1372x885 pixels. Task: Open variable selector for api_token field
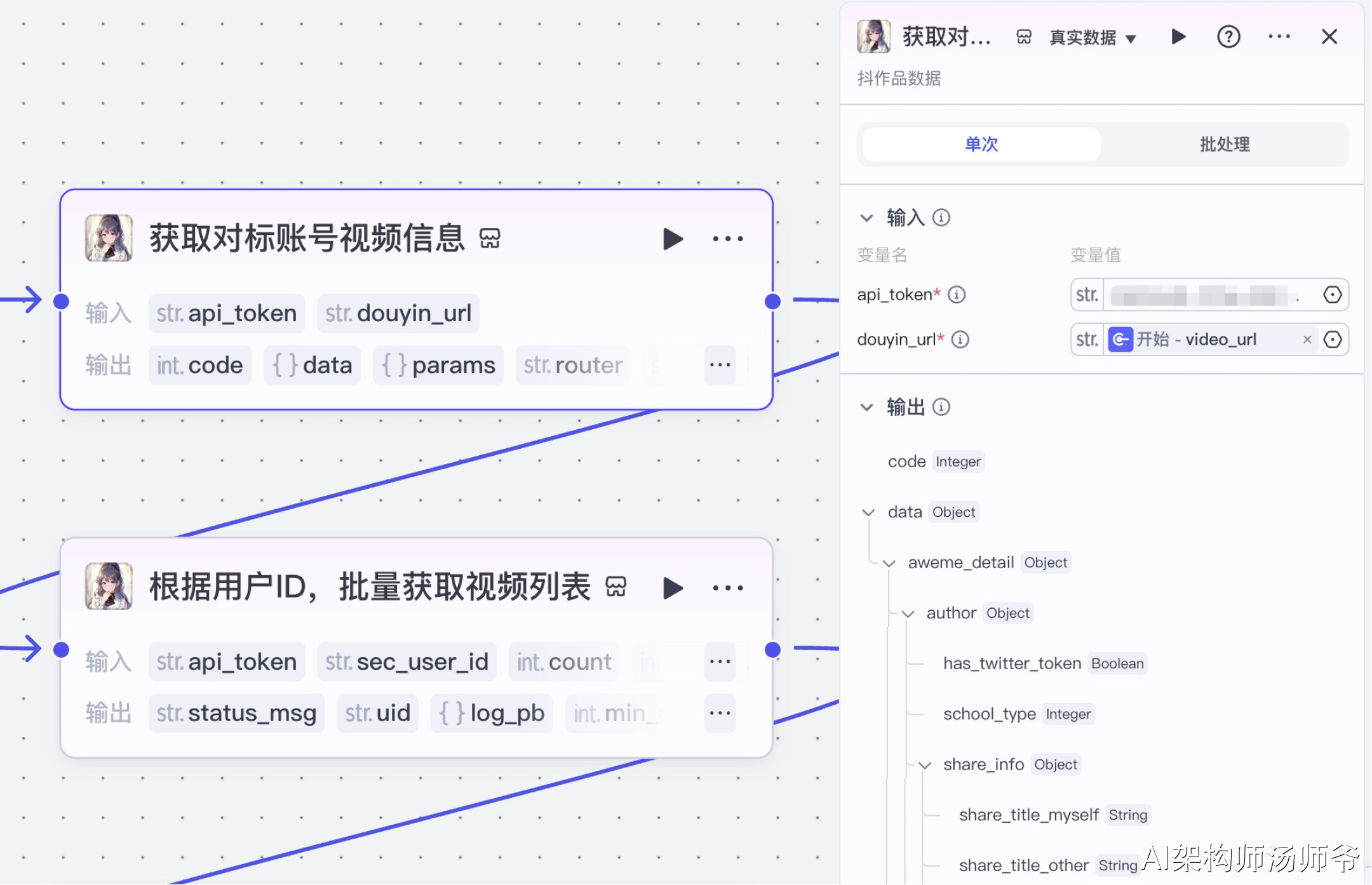pos(1332,295)
